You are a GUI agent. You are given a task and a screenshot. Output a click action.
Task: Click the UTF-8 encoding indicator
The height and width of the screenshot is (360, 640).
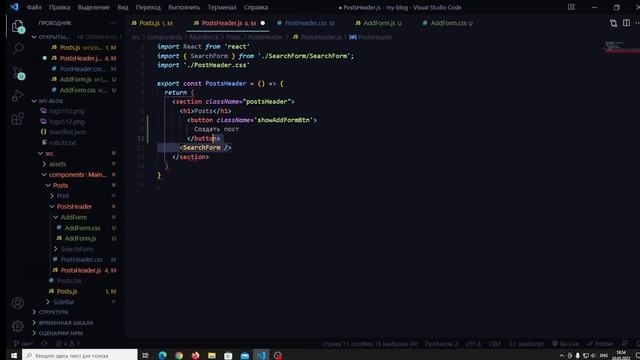point(473,344)
